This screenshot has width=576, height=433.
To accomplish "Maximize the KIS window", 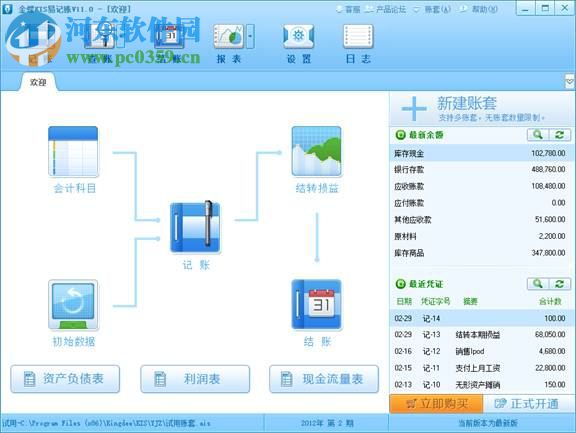I will (x=545, y=8).
